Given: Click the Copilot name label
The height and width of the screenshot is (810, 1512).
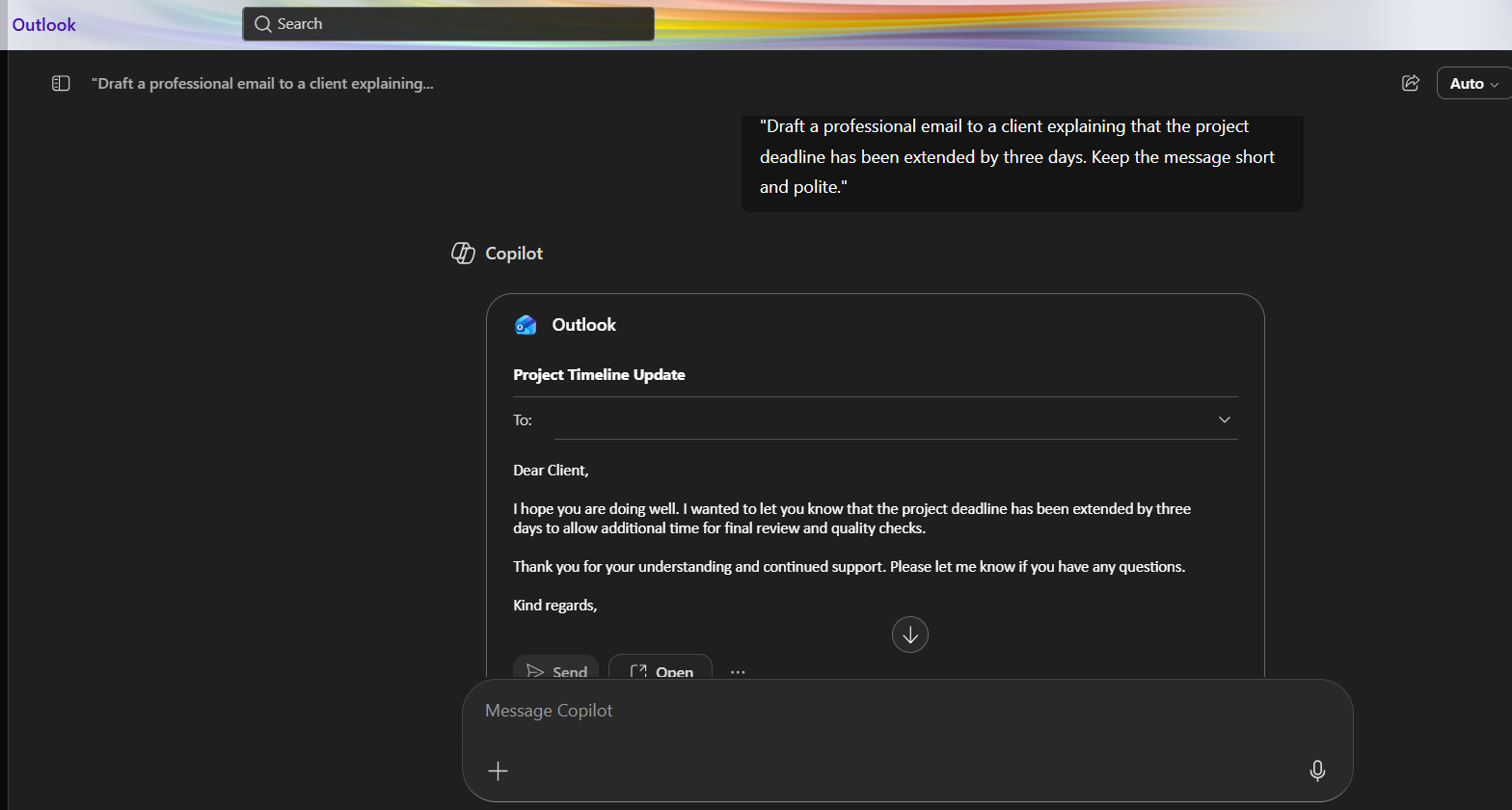Looking at the screenshot, I should [x=514, y=254].
